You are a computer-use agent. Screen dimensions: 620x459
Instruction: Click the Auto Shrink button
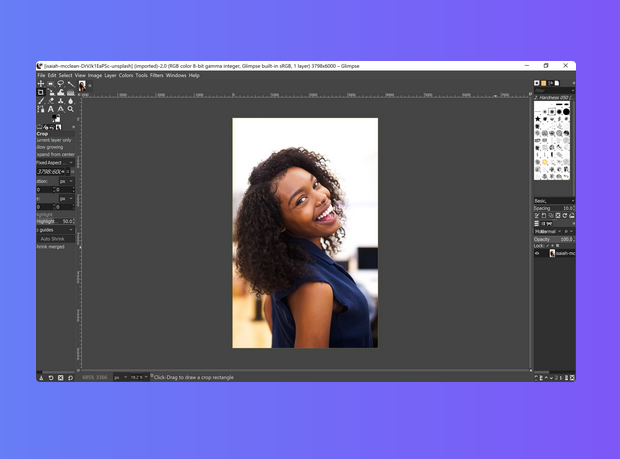coord(55,239)
